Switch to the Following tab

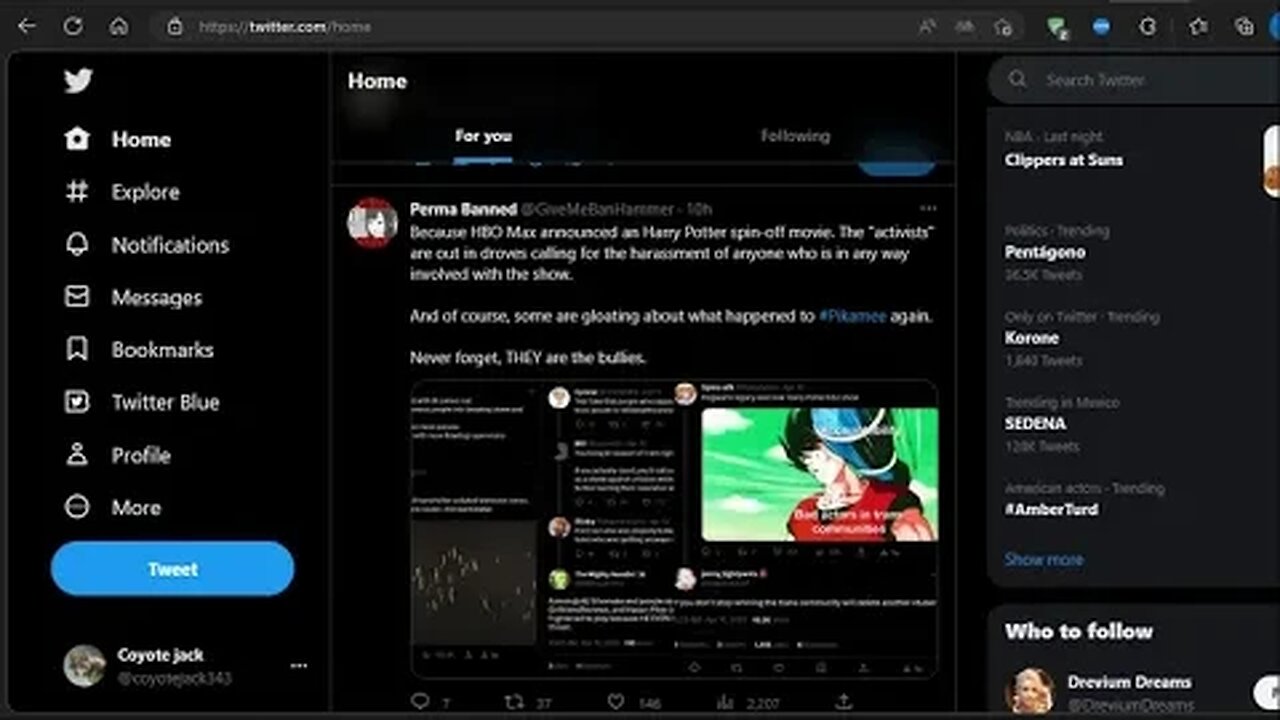pyautogui.click(x=795, y=136)
